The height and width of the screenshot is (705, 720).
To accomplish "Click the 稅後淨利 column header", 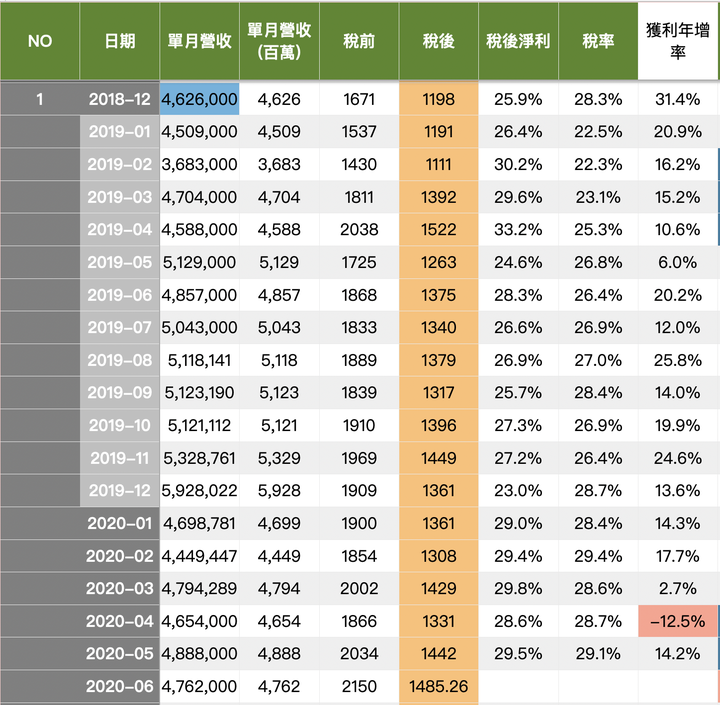I will point(518,41).
